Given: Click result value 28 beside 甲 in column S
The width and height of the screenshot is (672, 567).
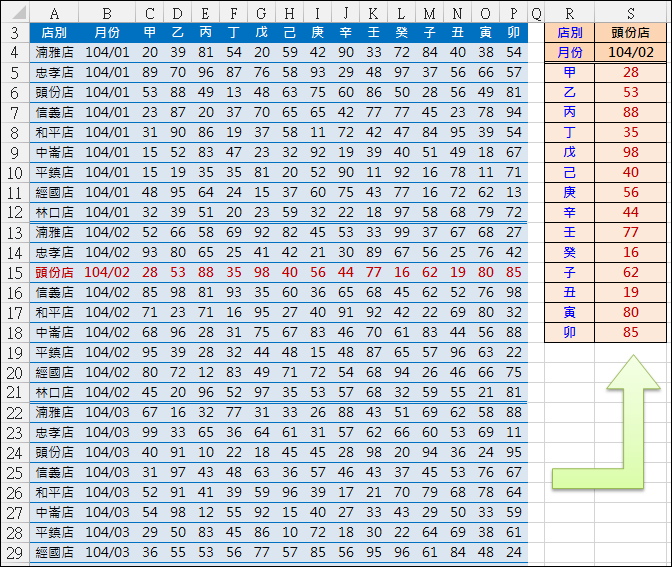Looking at the screenshot, I should click(x=630, y=72).
